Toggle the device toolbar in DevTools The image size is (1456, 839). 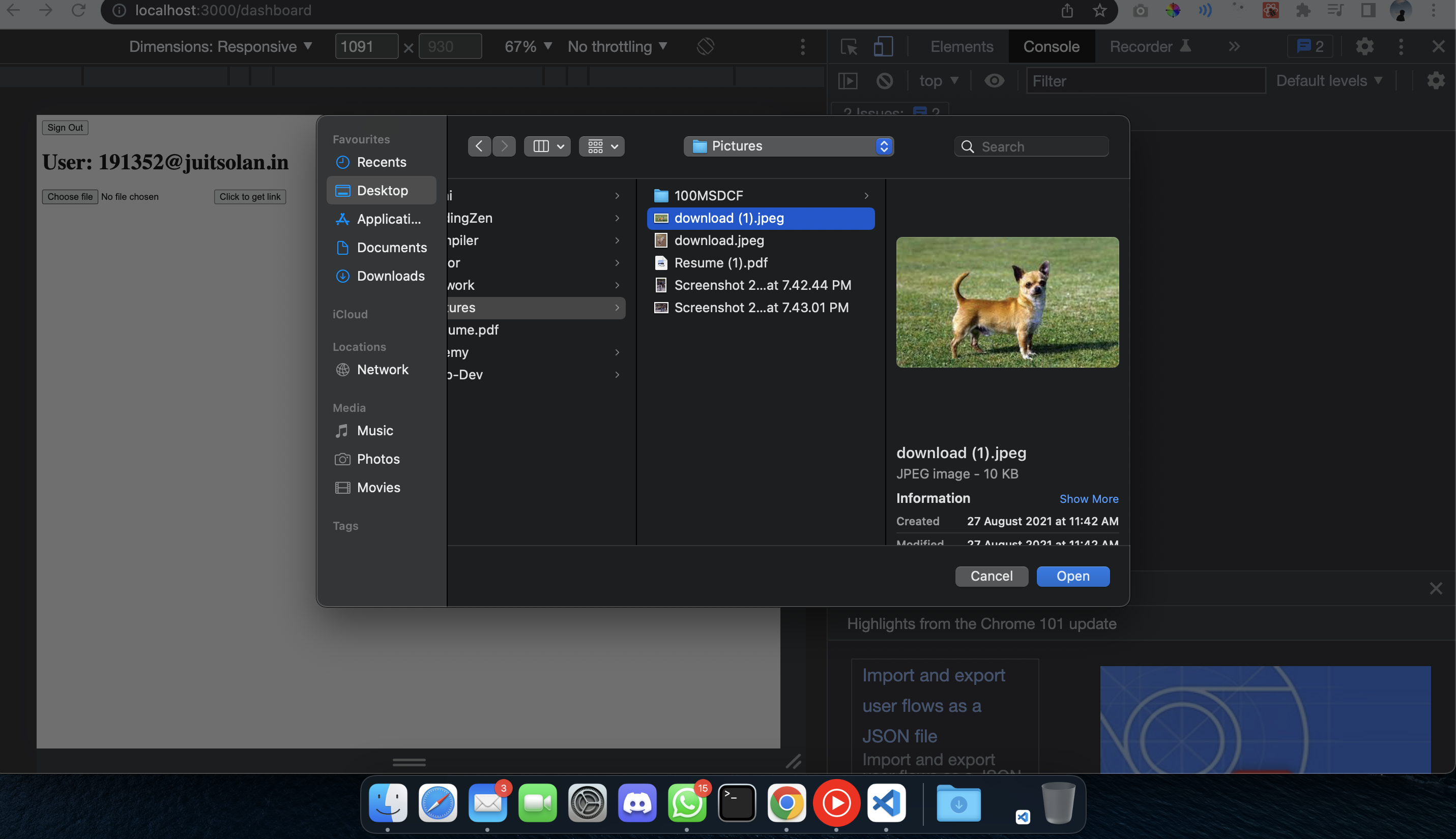pyautogui.click(x=883, y=47)
